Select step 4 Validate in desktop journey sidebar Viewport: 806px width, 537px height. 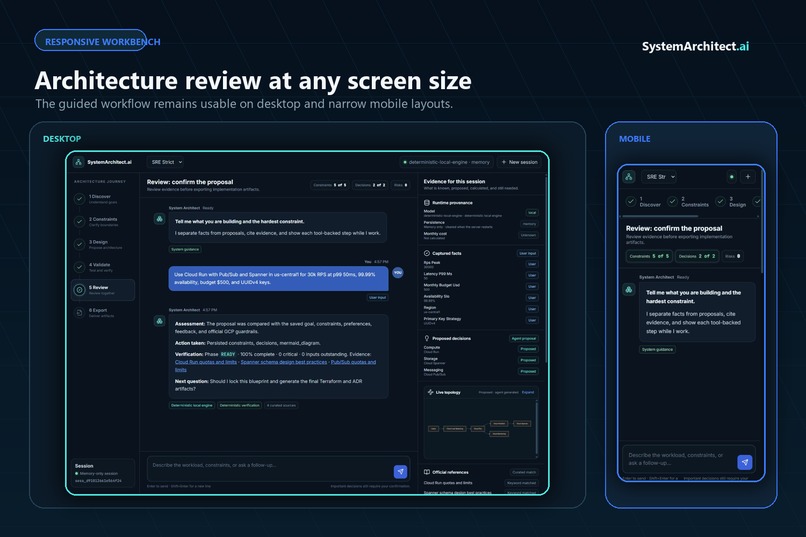pyautogui.click(x=103, y=267)
